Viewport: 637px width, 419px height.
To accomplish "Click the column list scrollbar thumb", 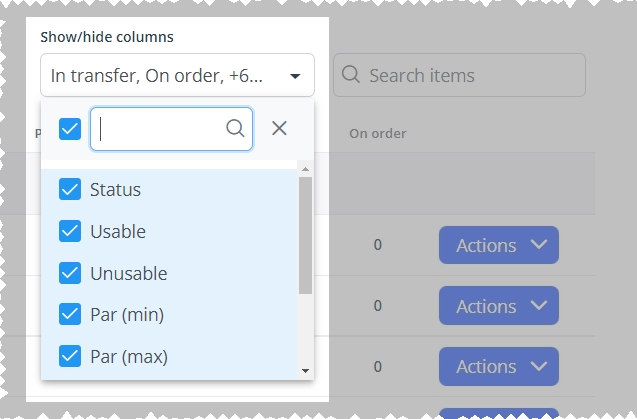I will (306, 235).
